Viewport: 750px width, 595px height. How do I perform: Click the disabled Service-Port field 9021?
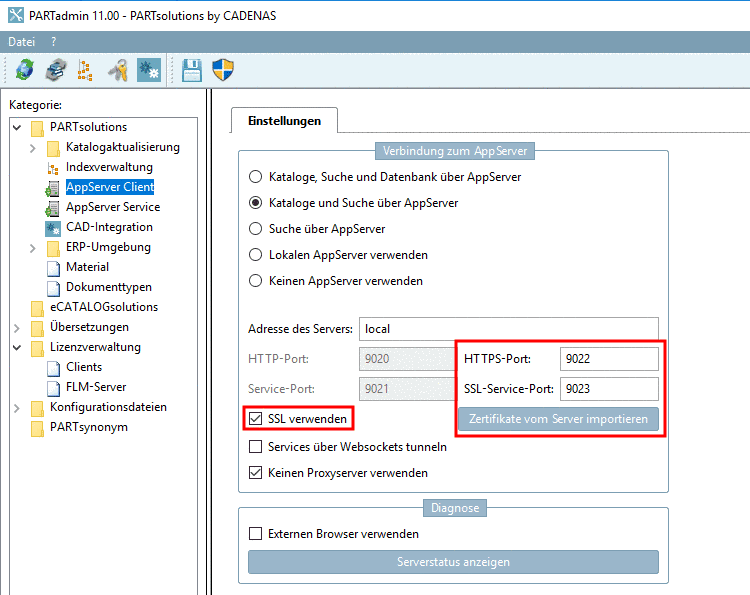click(407, 389)
